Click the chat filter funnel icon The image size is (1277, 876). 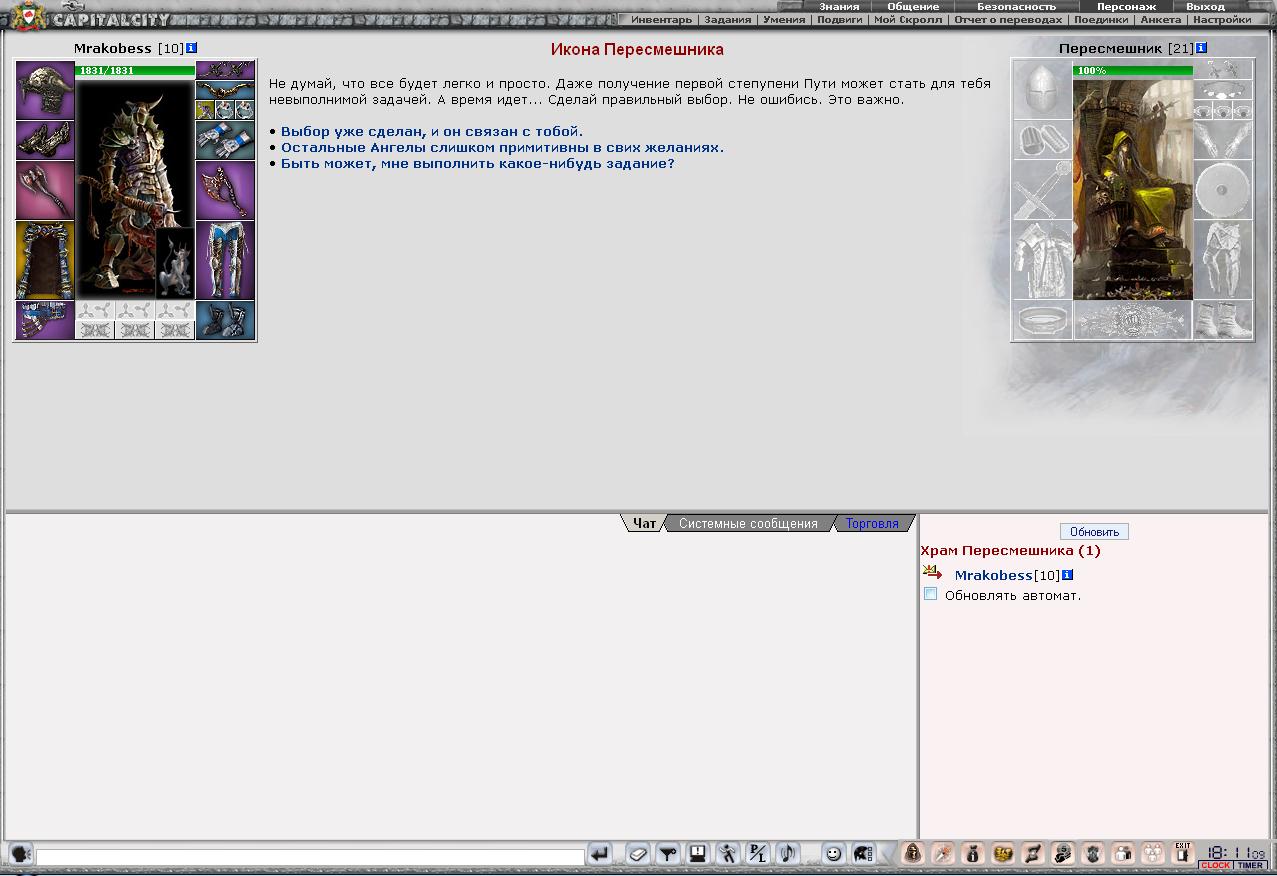668,853
